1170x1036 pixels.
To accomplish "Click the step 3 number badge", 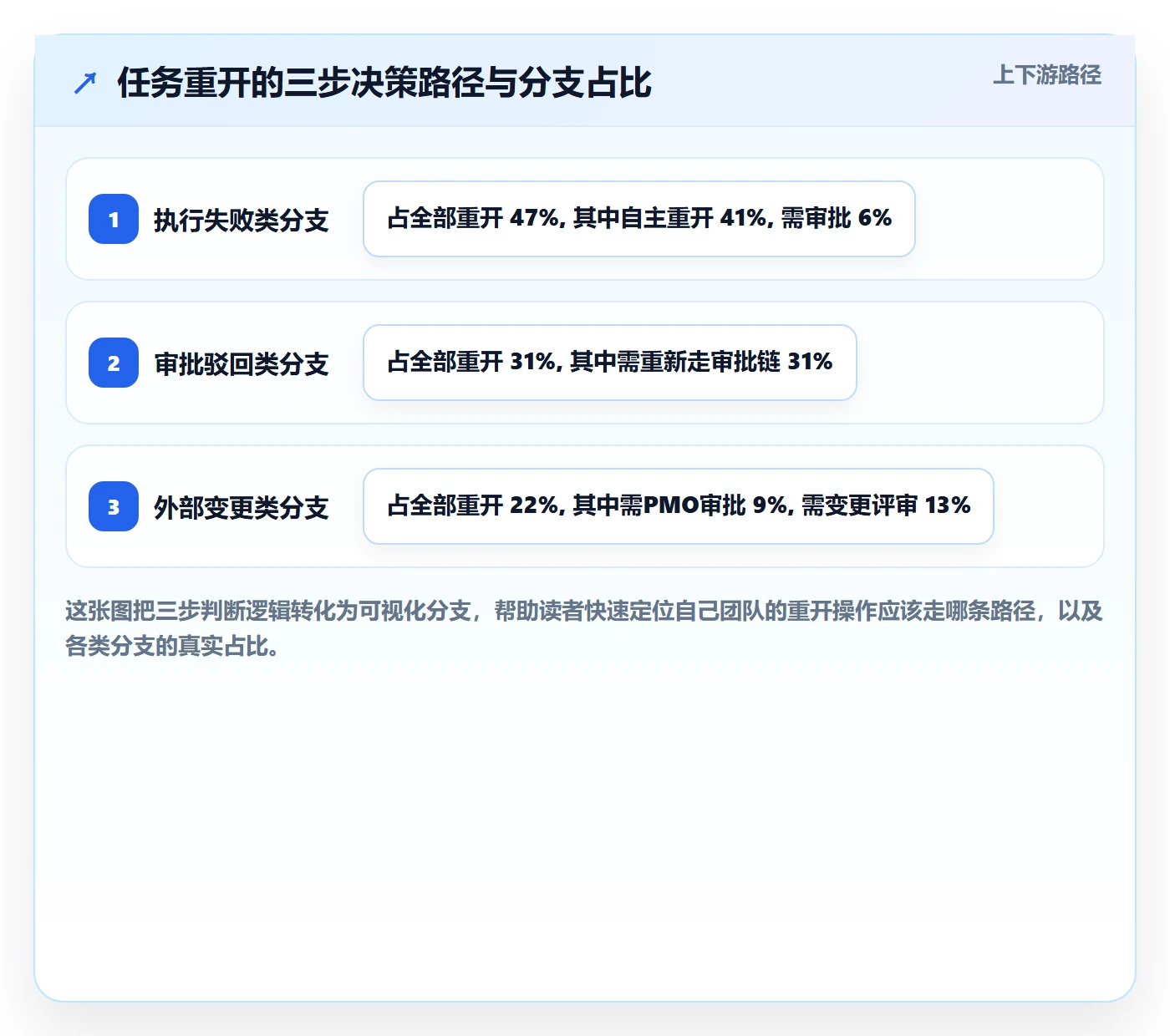I will (114, 506).
